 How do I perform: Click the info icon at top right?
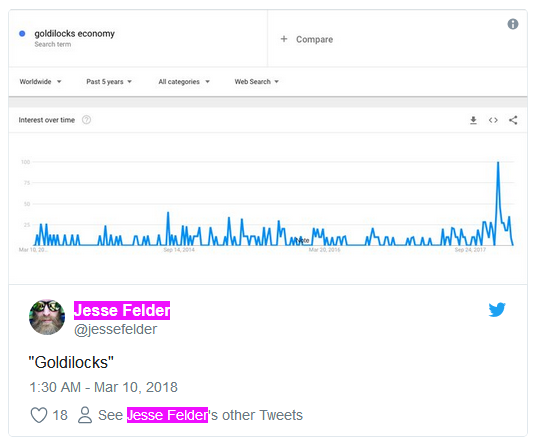coord(513,24)
